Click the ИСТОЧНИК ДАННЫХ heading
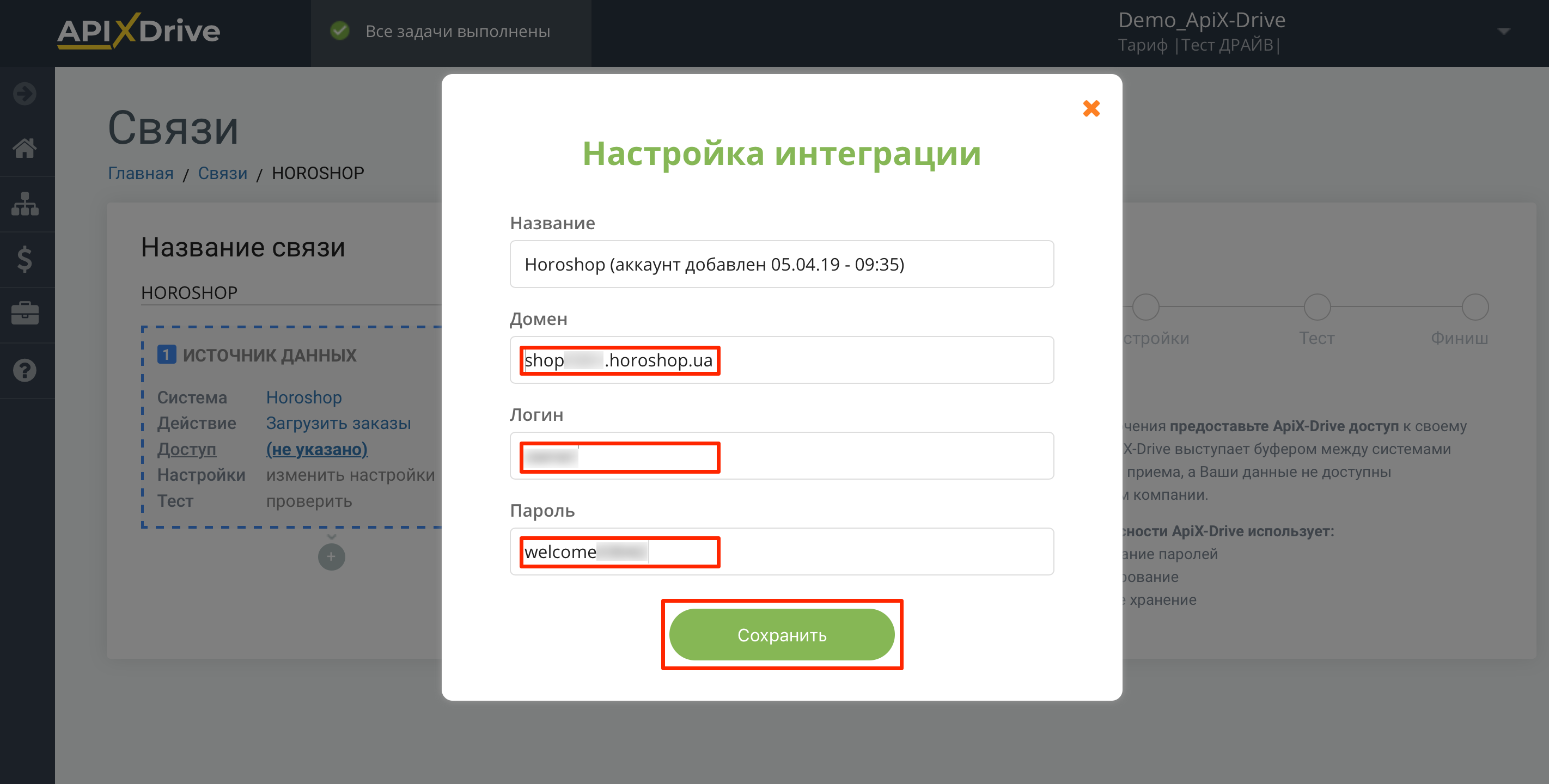1549x784 pixels. point(270,356)
